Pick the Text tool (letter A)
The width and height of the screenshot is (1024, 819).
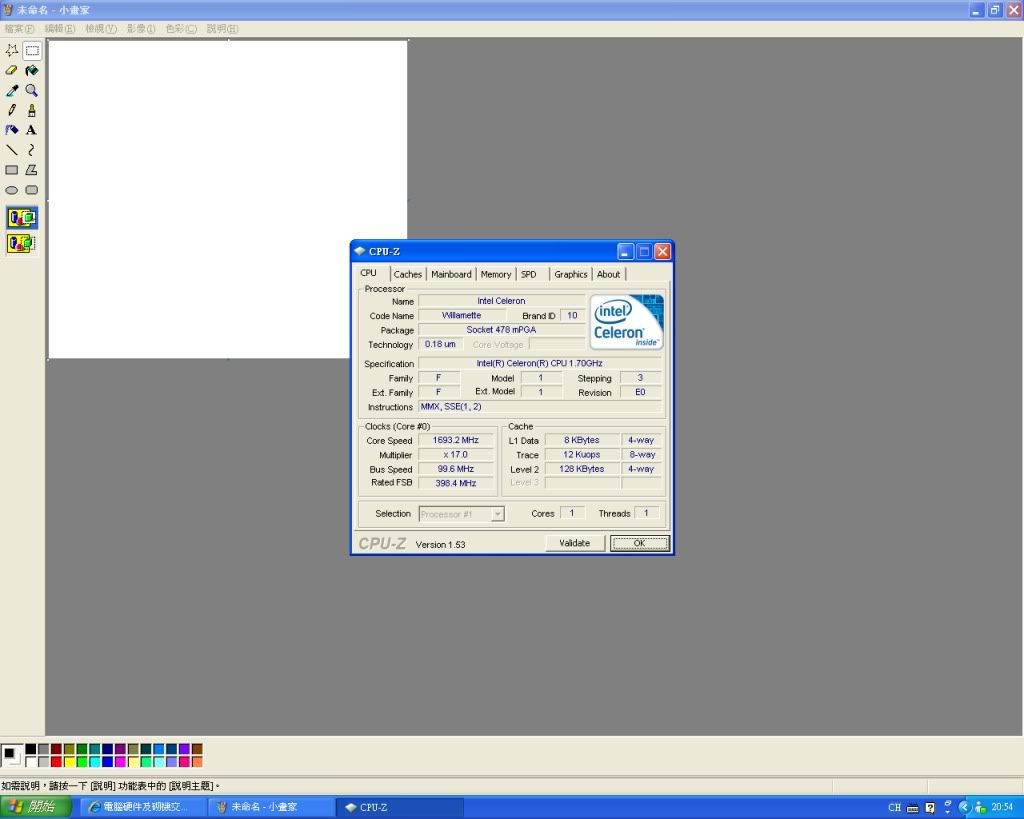tap(31, 130)
